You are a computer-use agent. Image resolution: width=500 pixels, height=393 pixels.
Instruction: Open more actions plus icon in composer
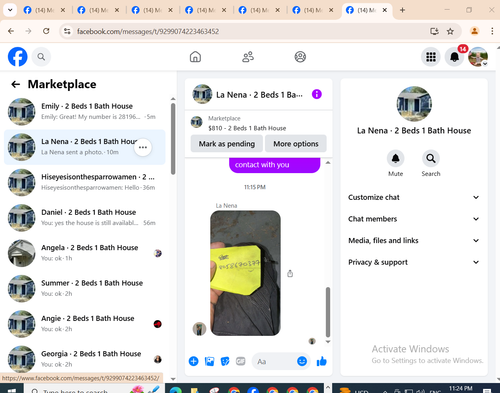193,361
